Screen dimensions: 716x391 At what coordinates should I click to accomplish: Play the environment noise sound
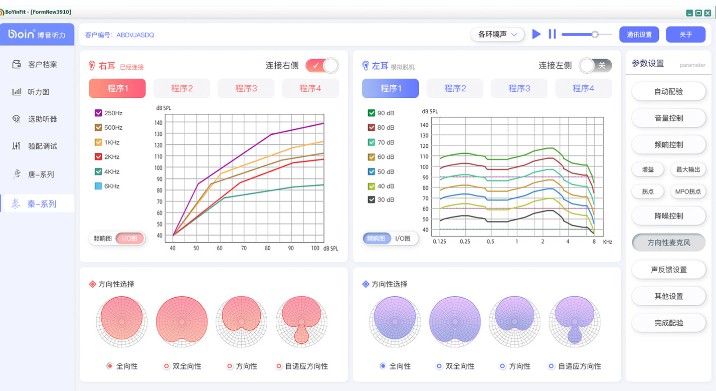click(x=537, y=34)
